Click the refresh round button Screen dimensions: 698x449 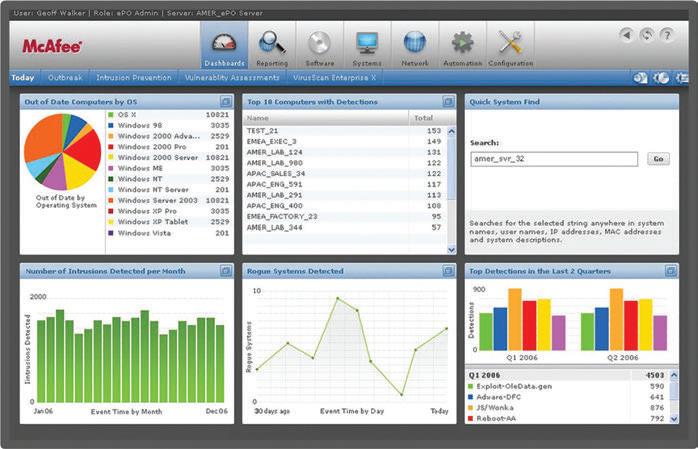[647, 35]
